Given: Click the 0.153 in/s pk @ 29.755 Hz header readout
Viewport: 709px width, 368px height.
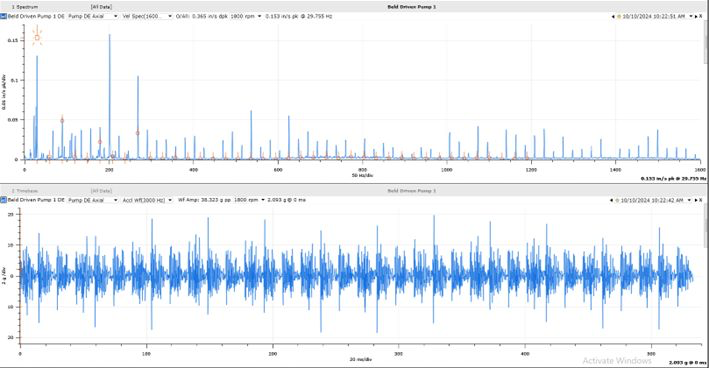Looking at the screenshot, I should point(298,16).
